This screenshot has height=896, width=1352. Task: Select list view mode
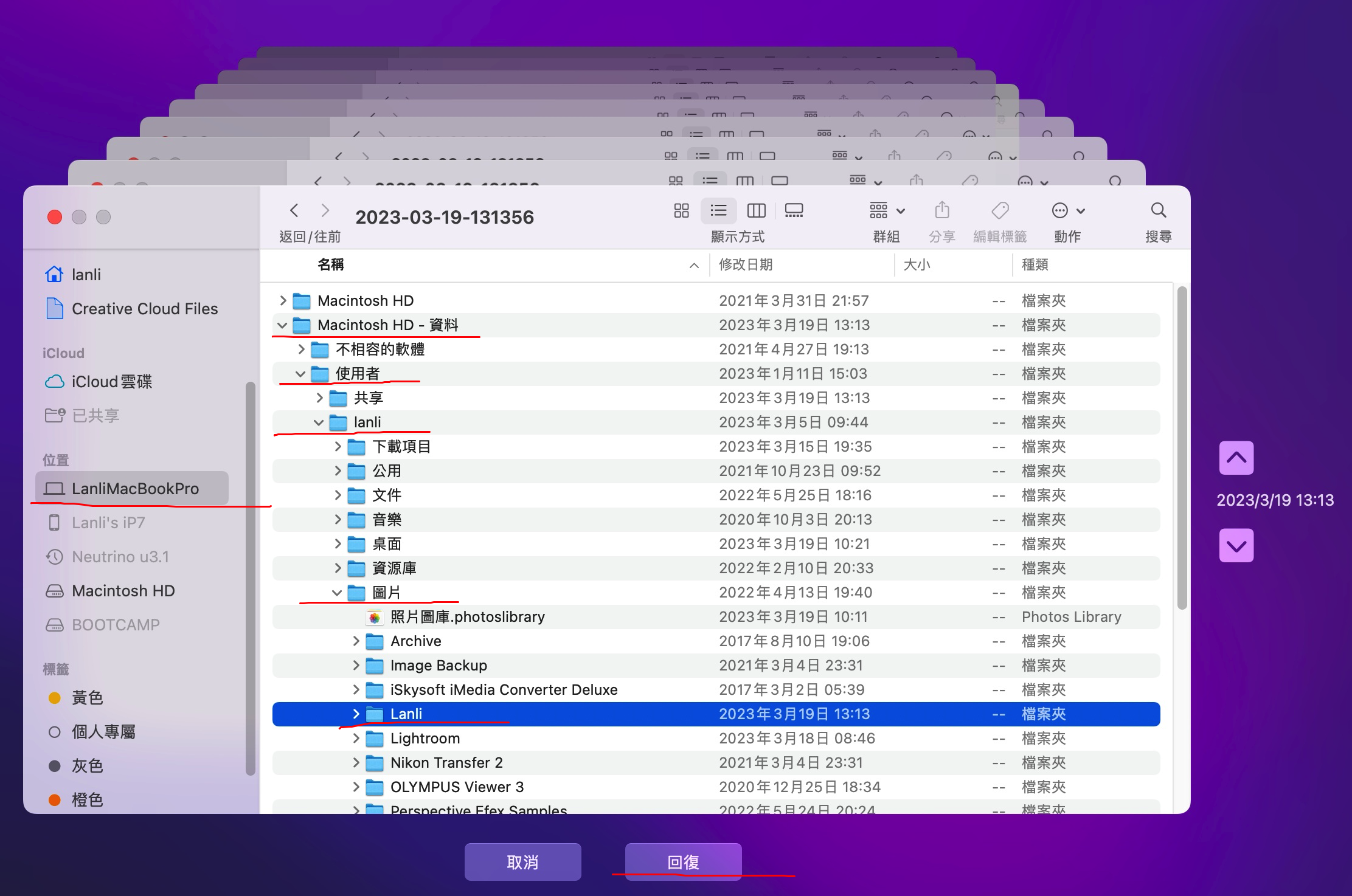pyautogui.click(x=718, y=211)
